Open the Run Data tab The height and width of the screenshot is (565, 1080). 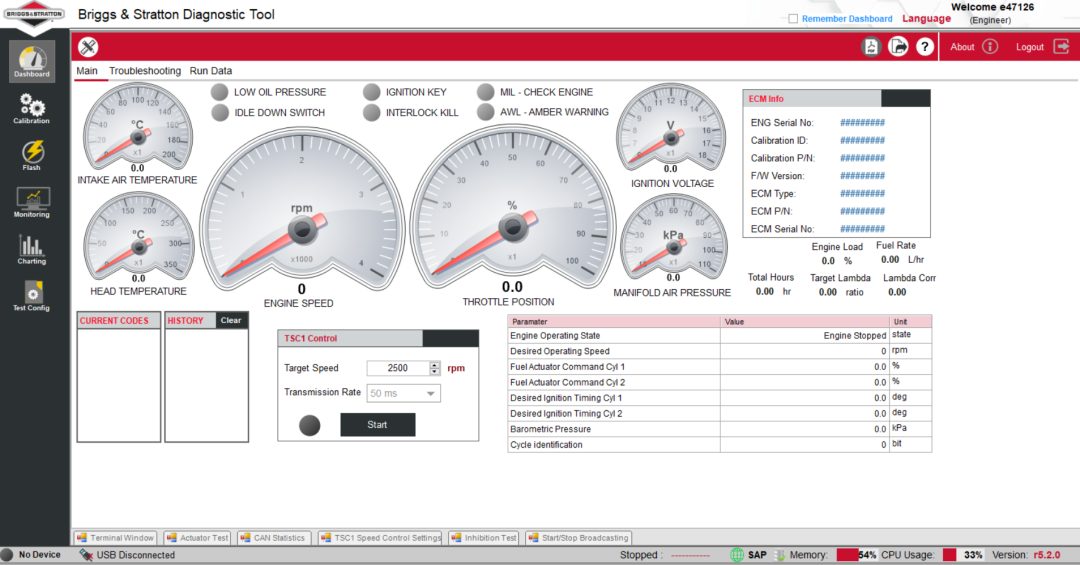(x=211, y=71)
